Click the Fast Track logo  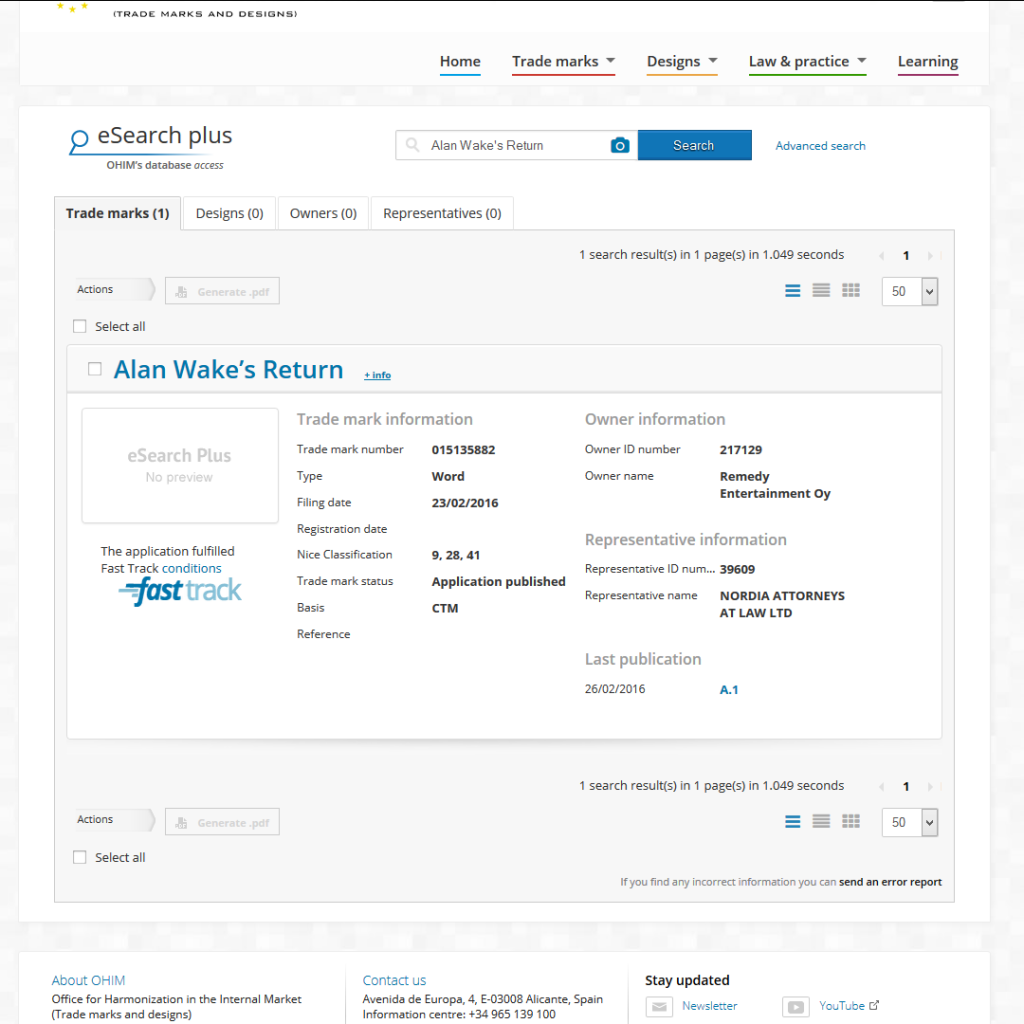(180, 591)
